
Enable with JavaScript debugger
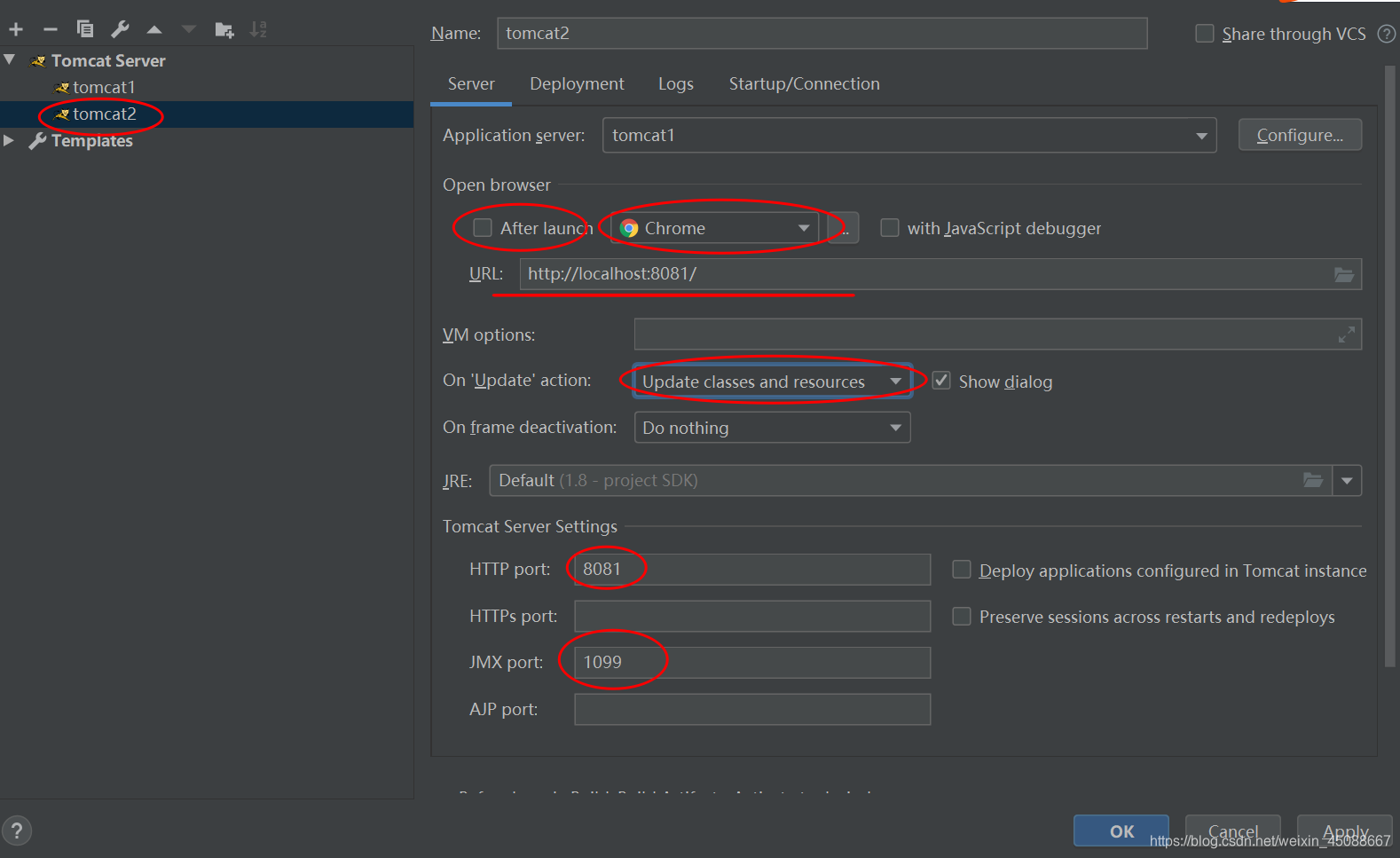point(889,228)
